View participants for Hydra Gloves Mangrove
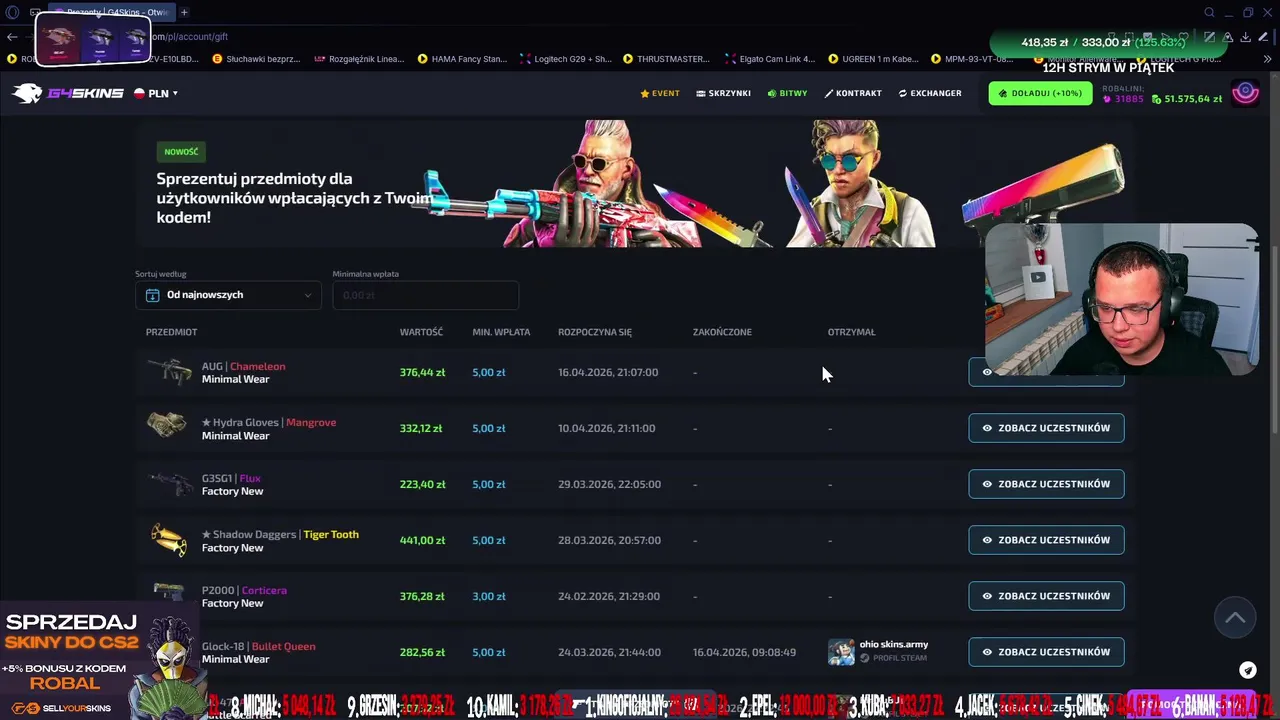This screenshot has height=720, width=1280. tap(1046, 428)
